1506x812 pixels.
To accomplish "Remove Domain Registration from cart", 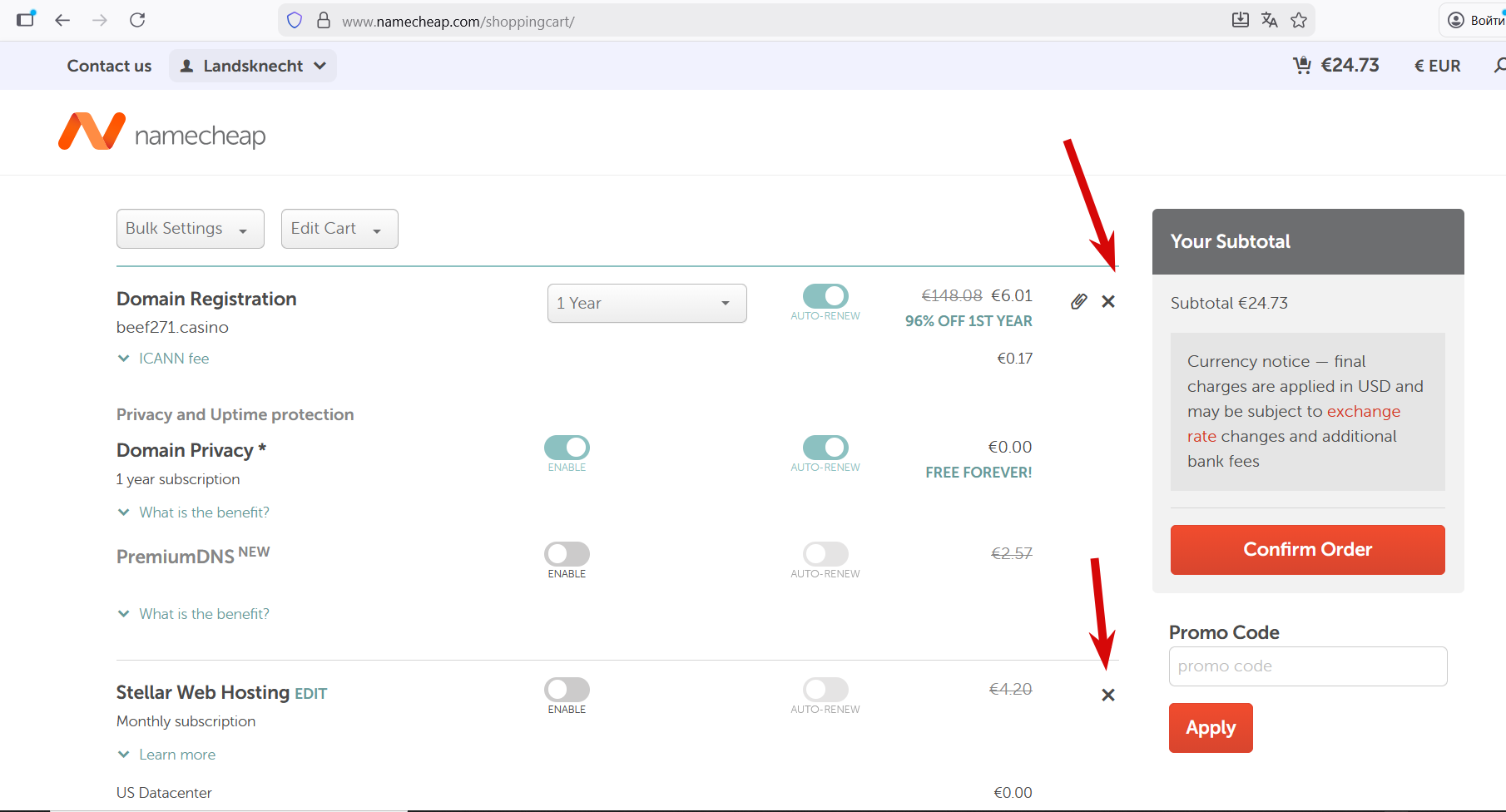I will coord(1108,301).
